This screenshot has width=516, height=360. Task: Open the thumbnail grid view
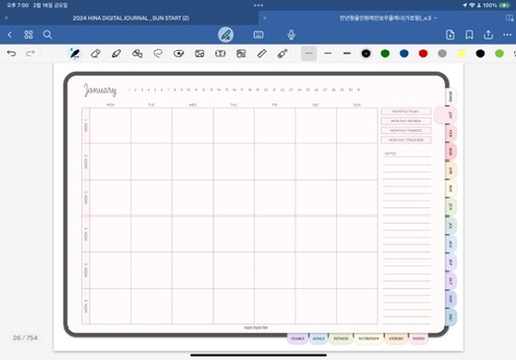pos(29,35)
